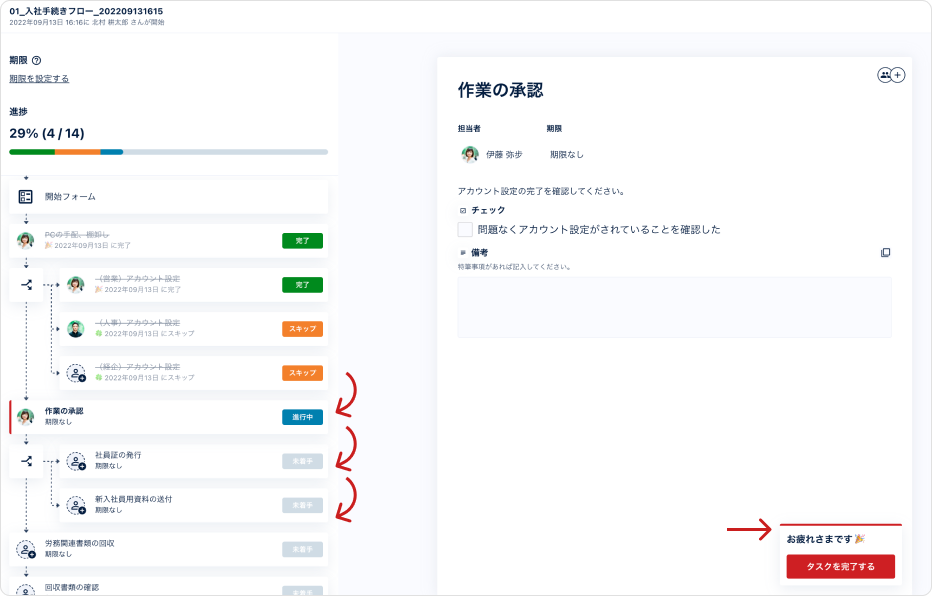
Task: Click the help icon next to 期限
Action: 36,60
